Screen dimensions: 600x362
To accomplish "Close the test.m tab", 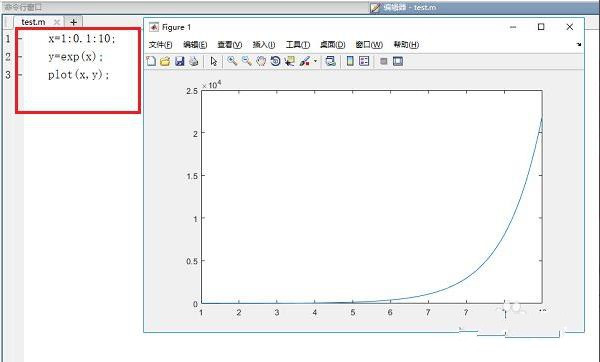I will [57, 22].
